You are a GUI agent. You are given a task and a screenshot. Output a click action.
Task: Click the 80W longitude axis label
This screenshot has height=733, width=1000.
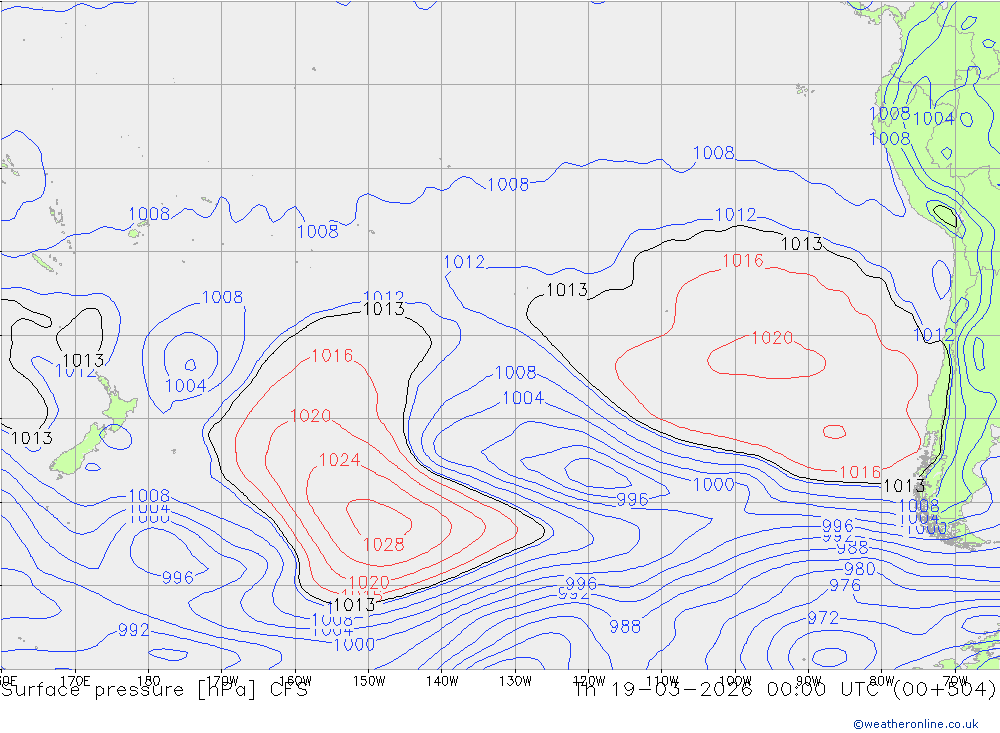coord(882,681)
